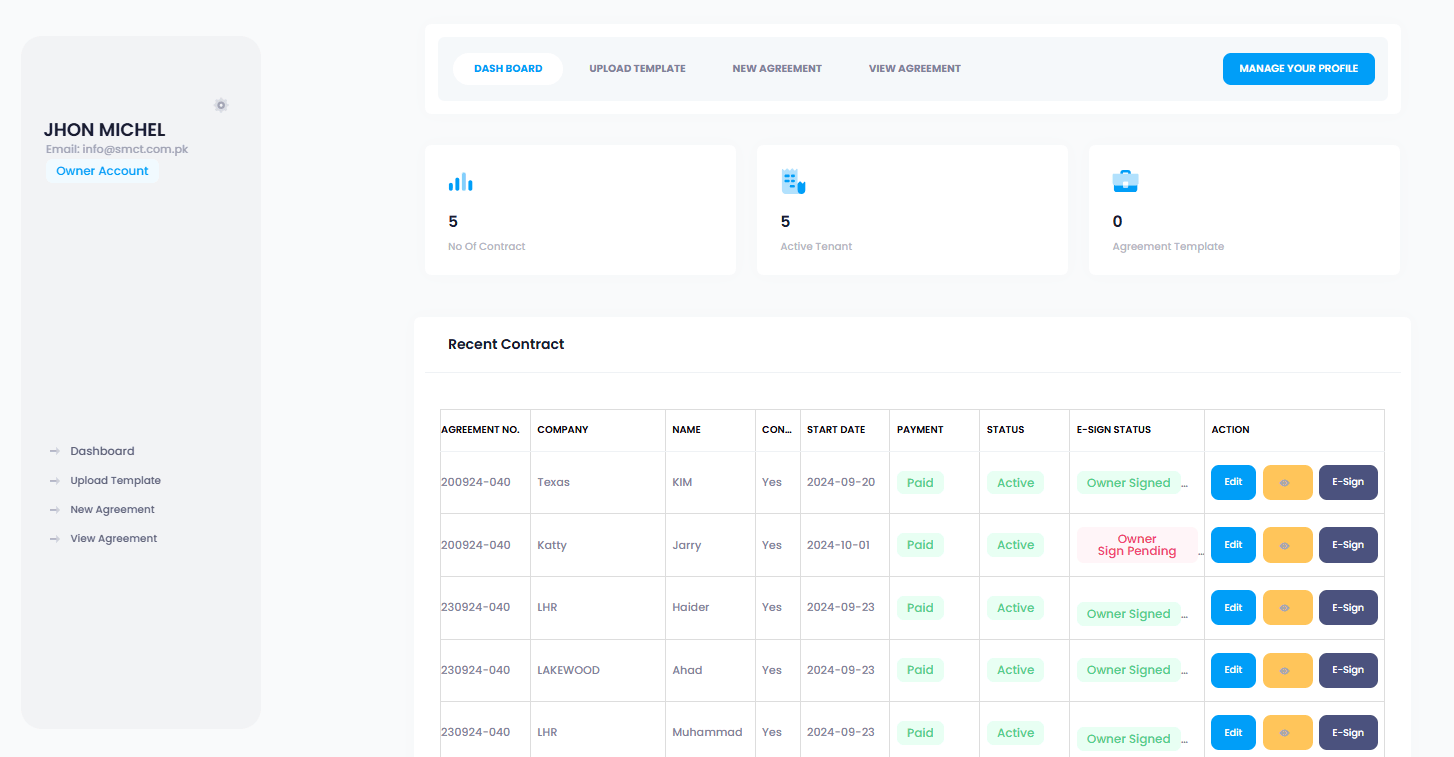Click eye icon for Muhammad's contract row
This screenshot has width=1454, height=757.
point(1286,733)
